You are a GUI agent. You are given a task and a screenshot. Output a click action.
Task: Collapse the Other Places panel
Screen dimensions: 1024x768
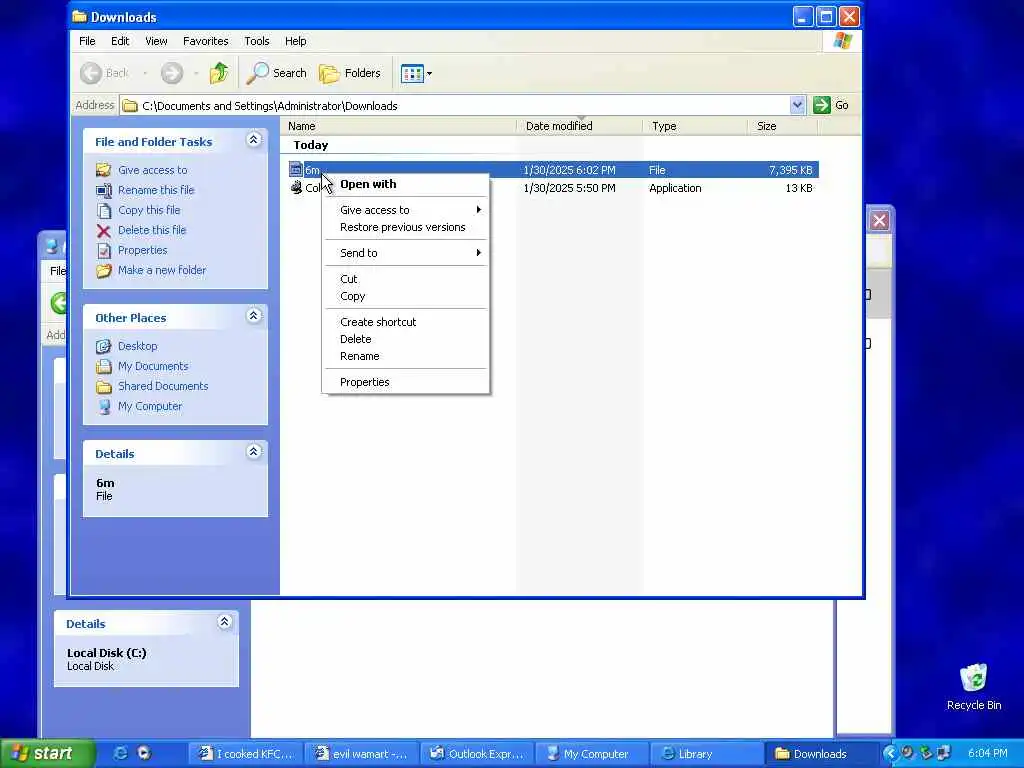click(x=253, y=316)
